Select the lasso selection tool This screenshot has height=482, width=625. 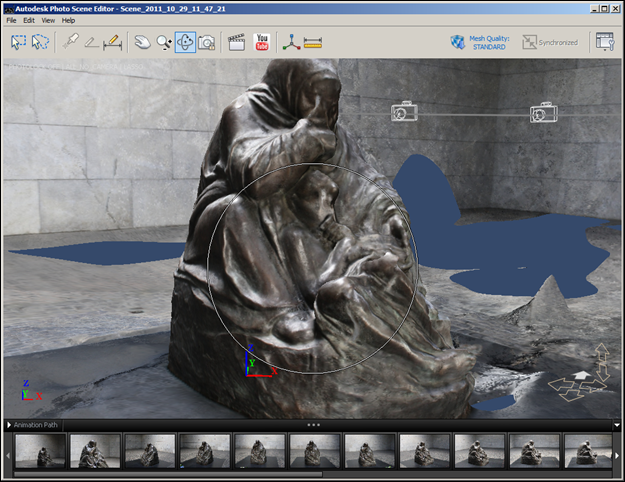coord(40,42)
